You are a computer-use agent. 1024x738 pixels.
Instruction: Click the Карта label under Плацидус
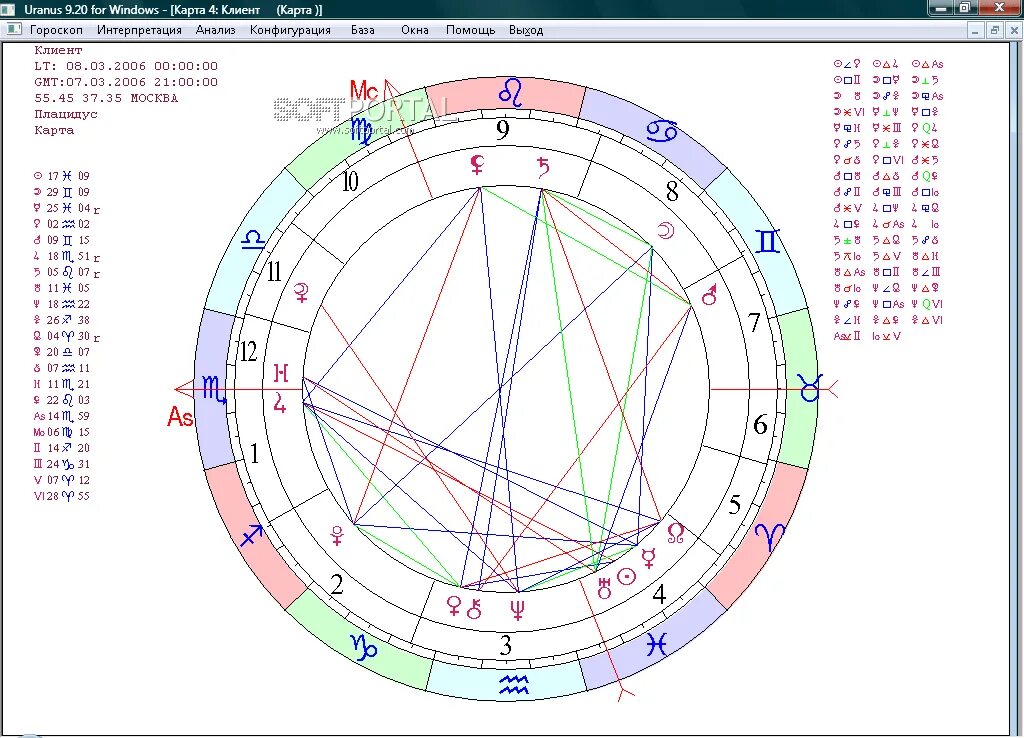pos(54,130)
